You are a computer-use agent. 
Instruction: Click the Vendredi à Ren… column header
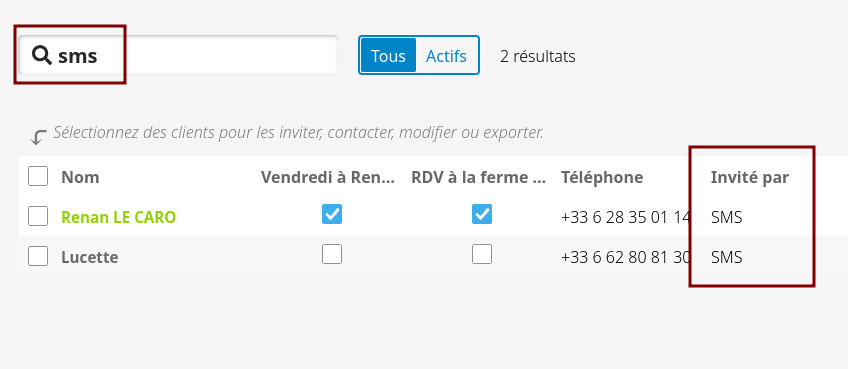(328, 177)
